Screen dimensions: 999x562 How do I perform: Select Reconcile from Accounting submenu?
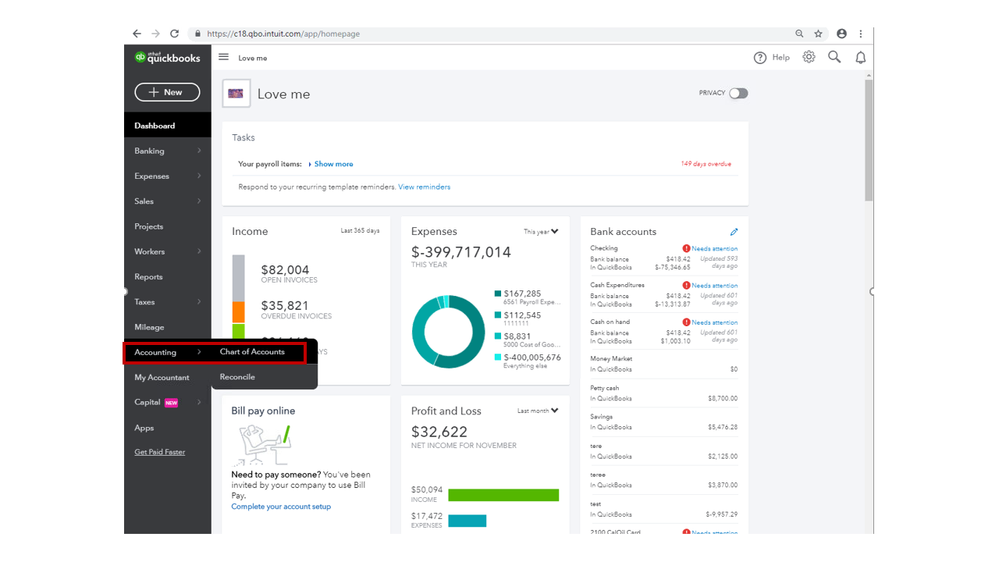coord(237,377)
